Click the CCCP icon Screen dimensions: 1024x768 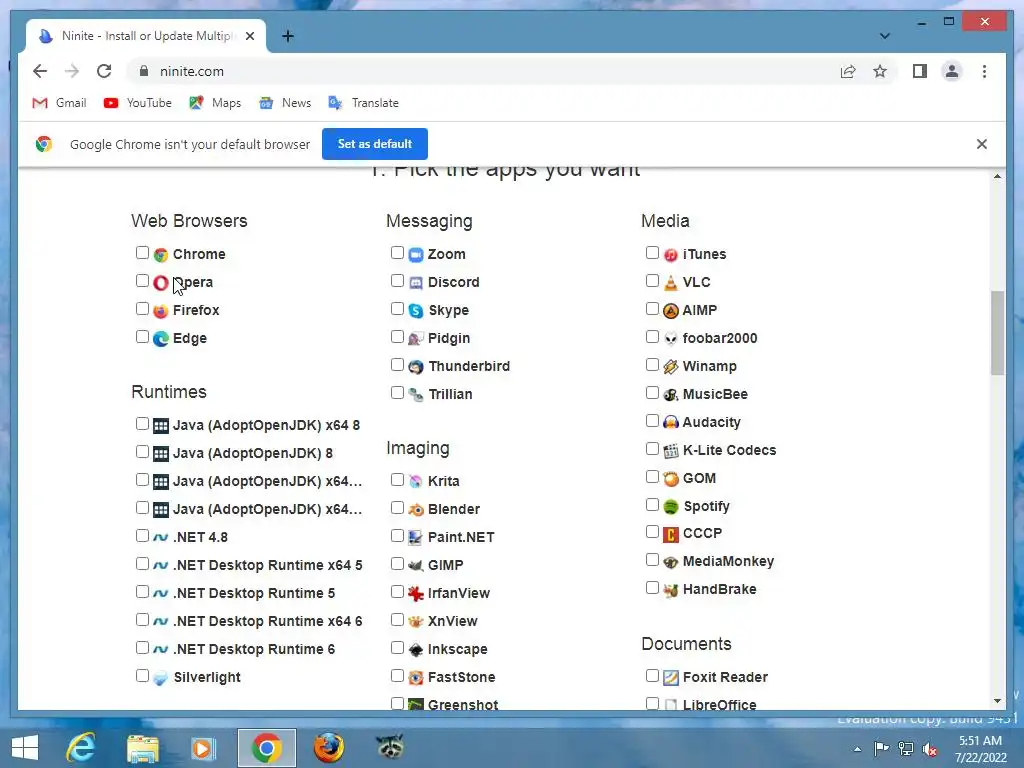coord(671,535)
